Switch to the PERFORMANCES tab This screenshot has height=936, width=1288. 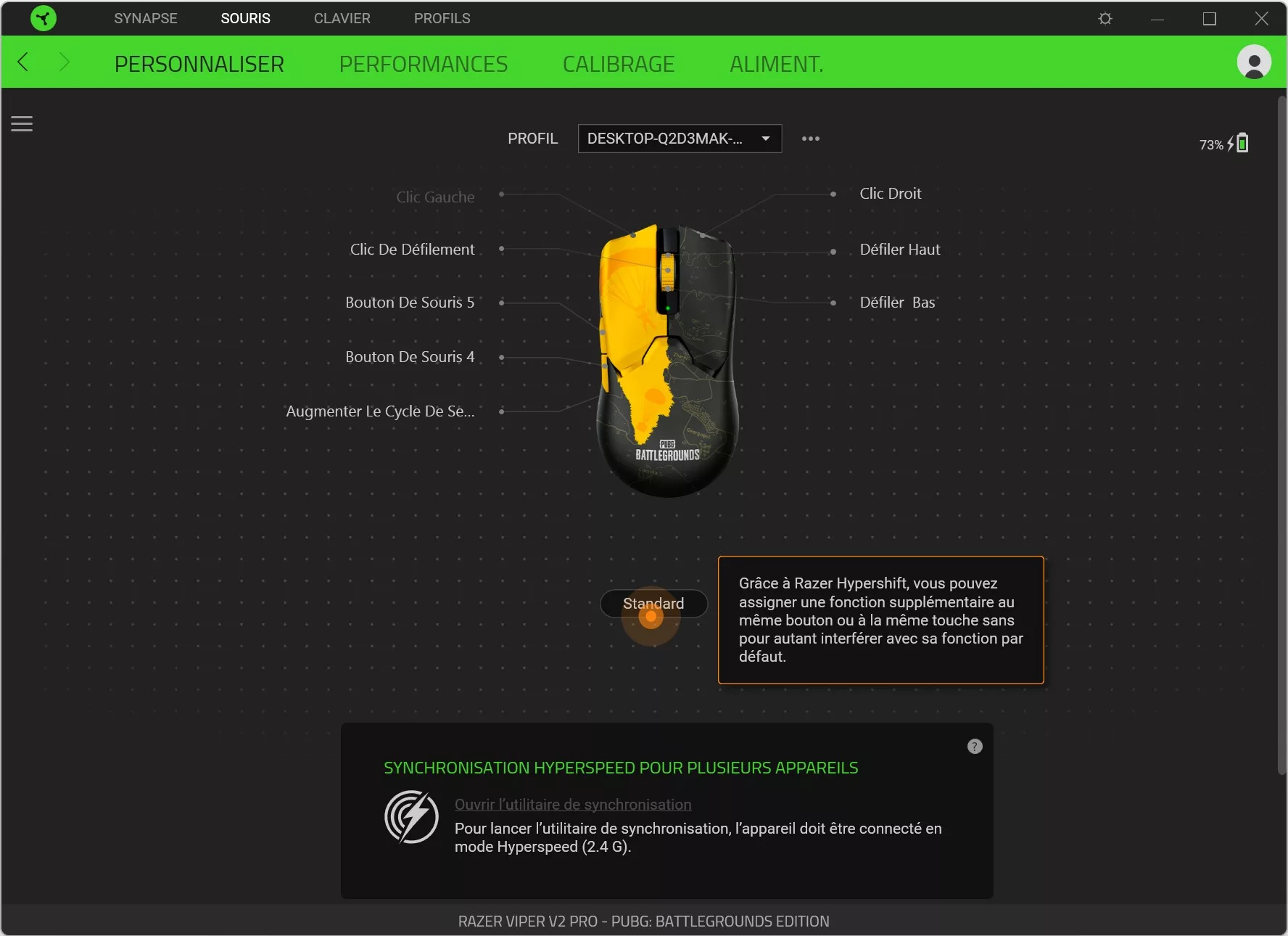pos(424,64)
